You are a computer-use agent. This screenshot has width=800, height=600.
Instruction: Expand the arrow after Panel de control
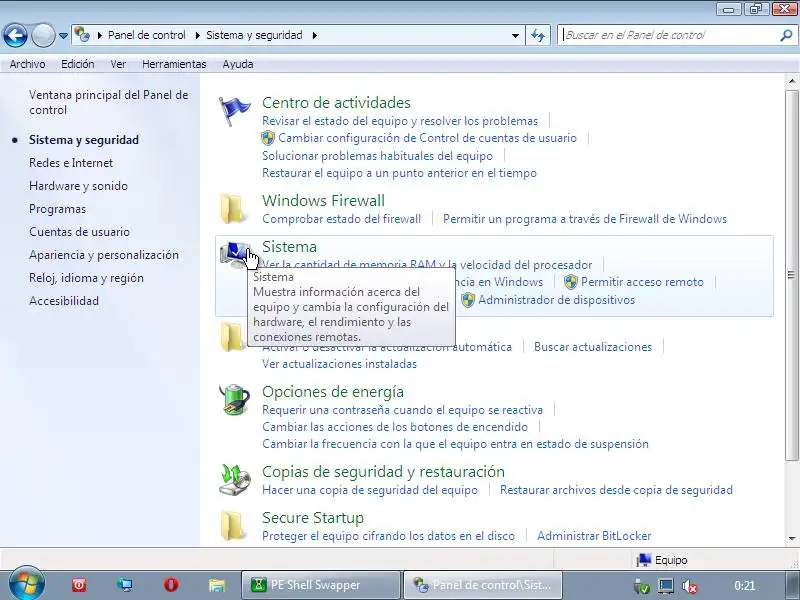pyautogui.click(x=197, y=35)
